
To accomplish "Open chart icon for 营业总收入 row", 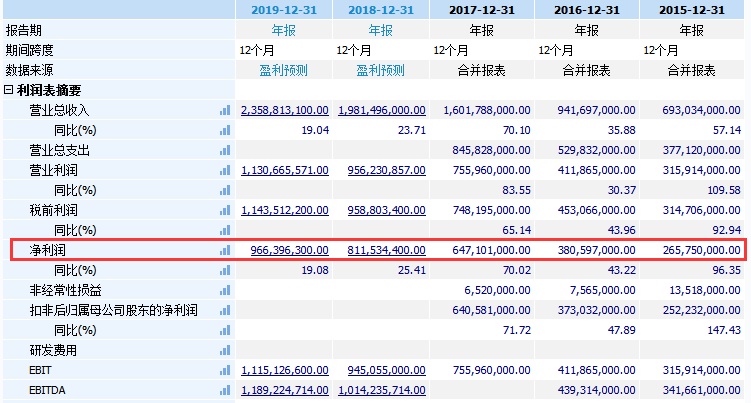I will (225, 110).
